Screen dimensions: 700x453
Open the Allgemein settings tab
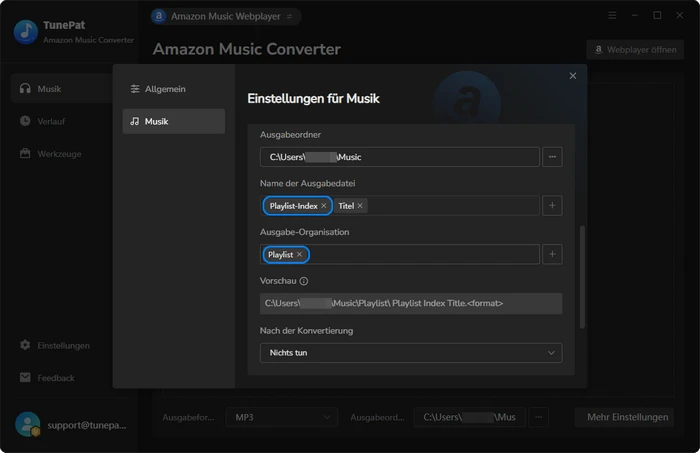pyautogui.click(x=174, y=89)
